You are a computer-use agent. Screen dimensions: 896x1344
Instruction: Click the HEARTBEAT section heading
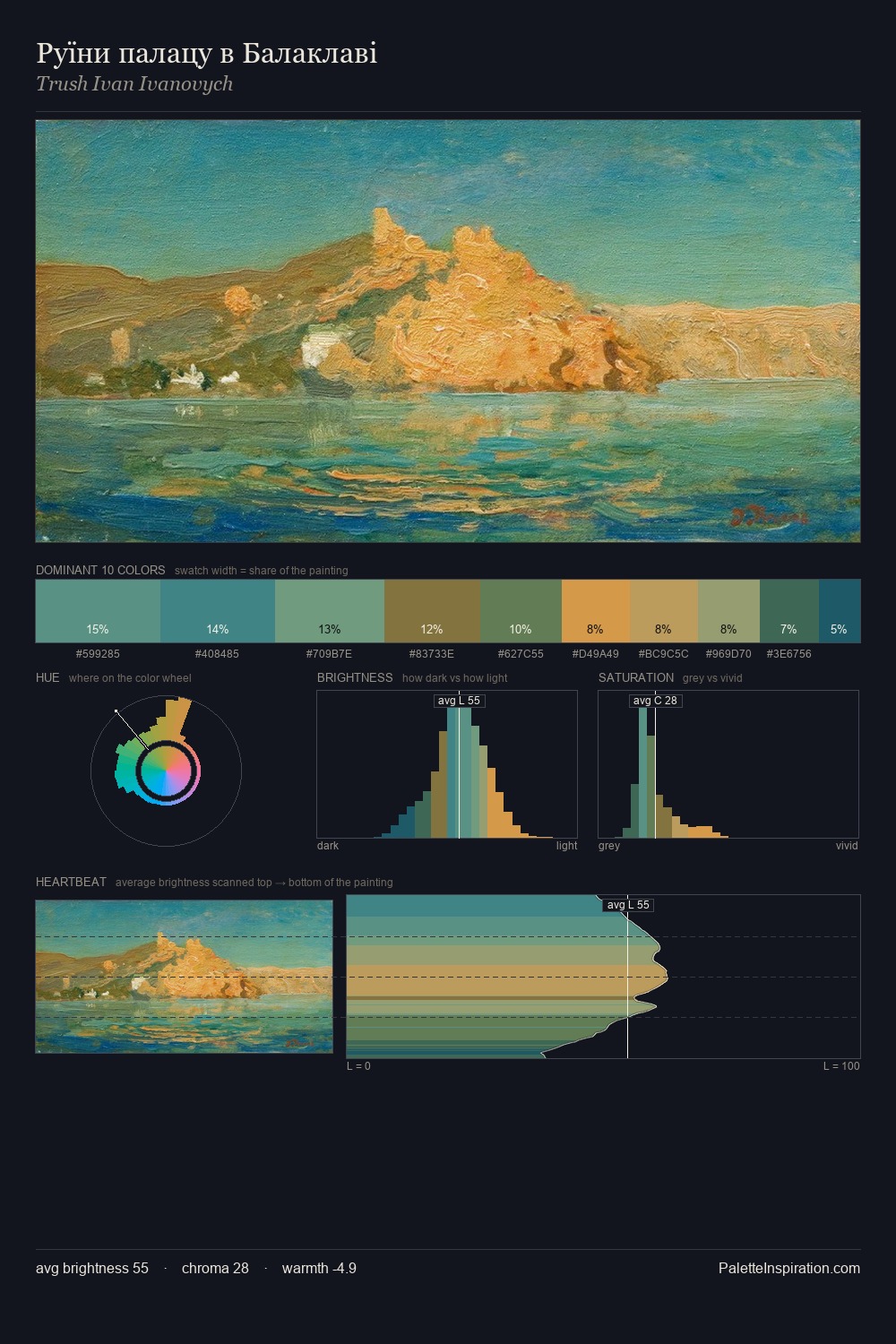click(x=71, y=883)
